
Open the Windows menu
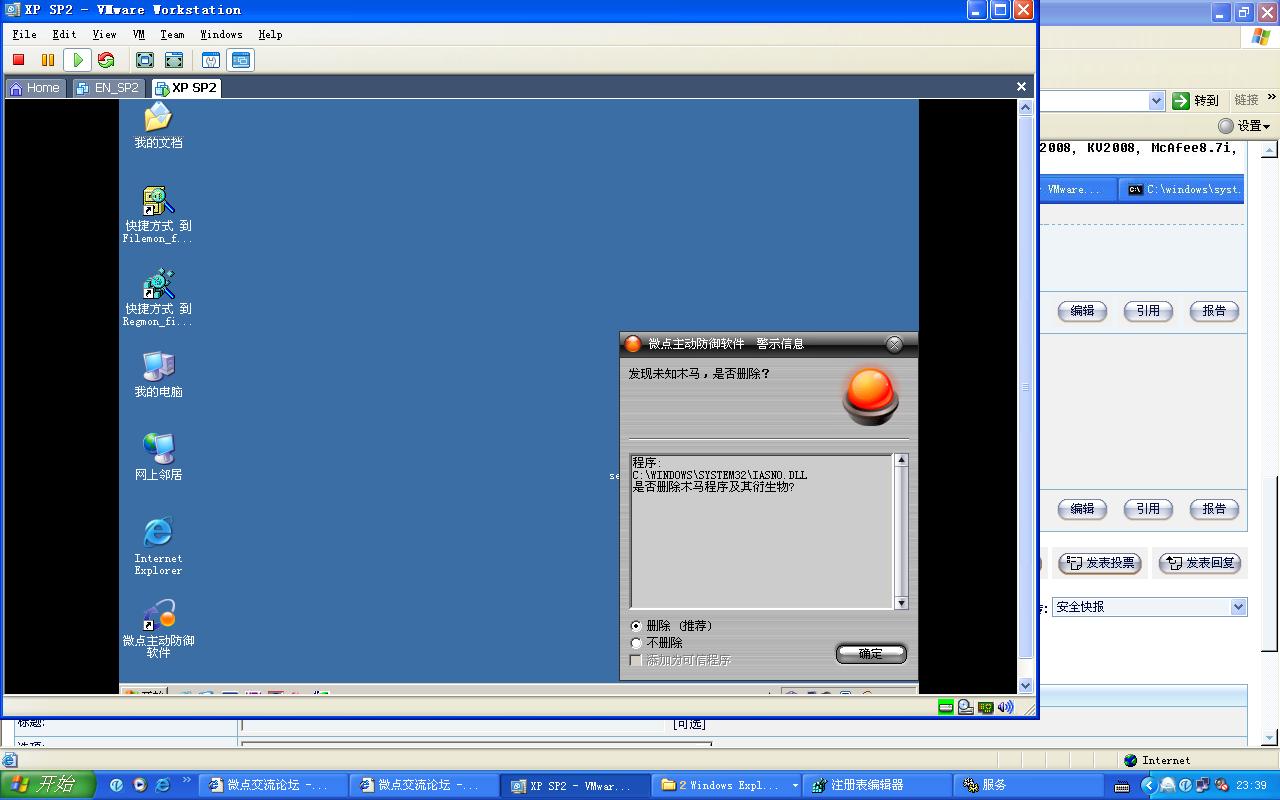(221, 34)
